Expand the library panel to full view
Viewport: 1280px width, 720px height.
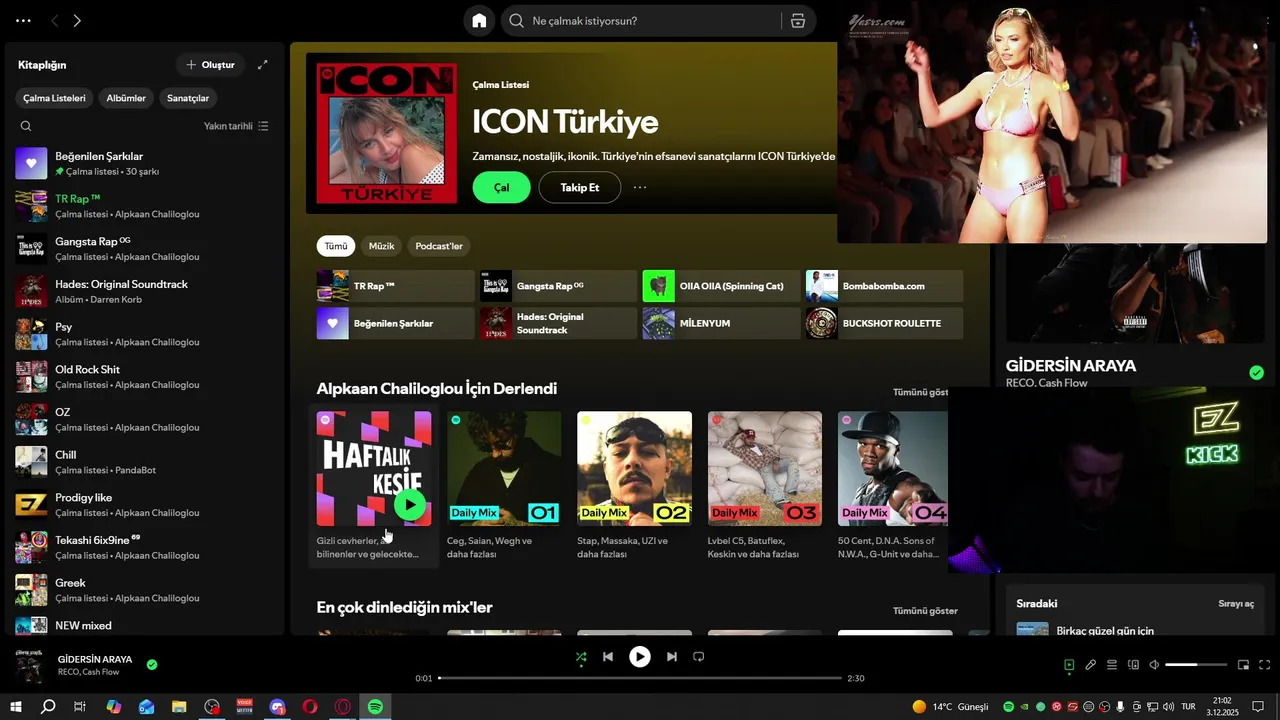[x=263, y=65]
